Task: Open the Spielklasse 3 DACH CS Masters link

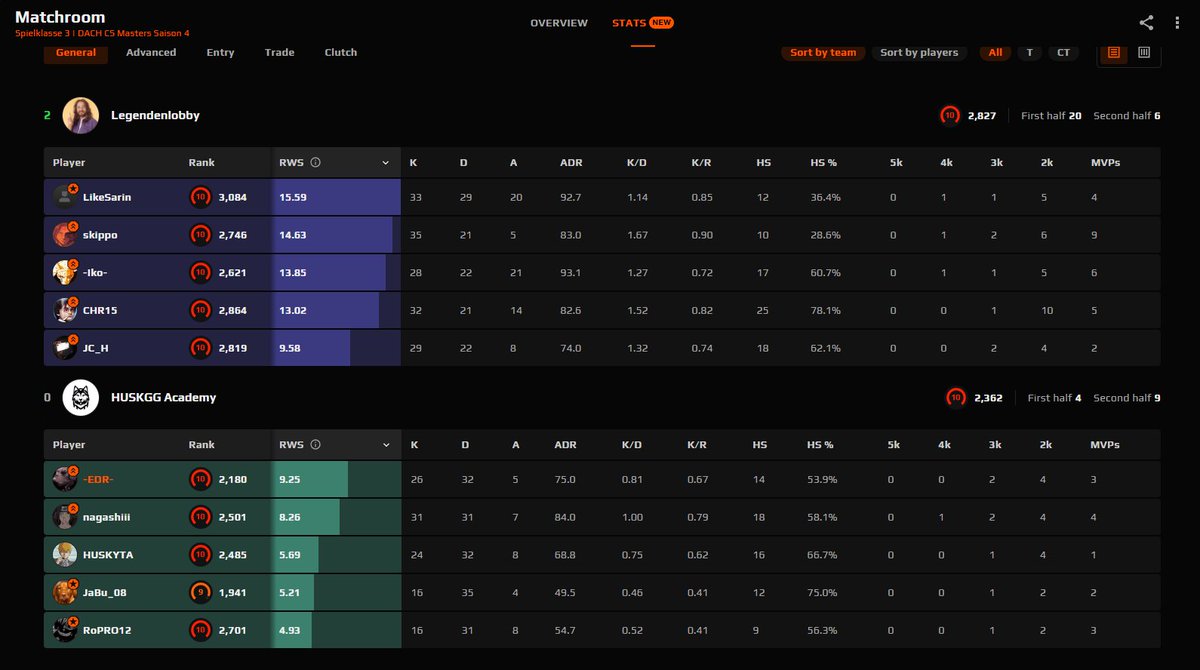Action: [102, 34]
